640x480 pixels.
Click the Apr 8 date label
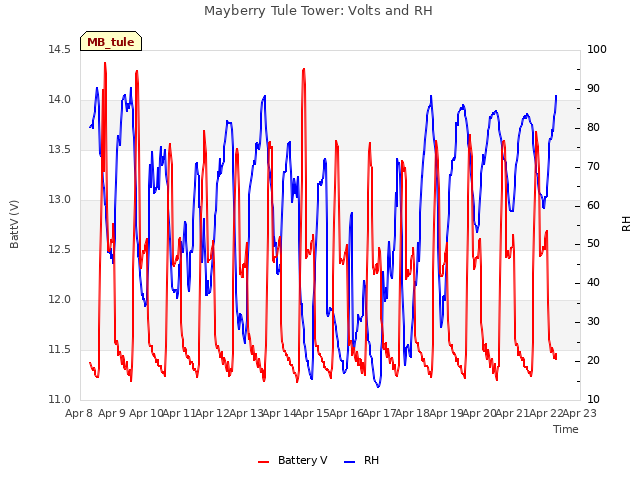(x=79, y=413)
